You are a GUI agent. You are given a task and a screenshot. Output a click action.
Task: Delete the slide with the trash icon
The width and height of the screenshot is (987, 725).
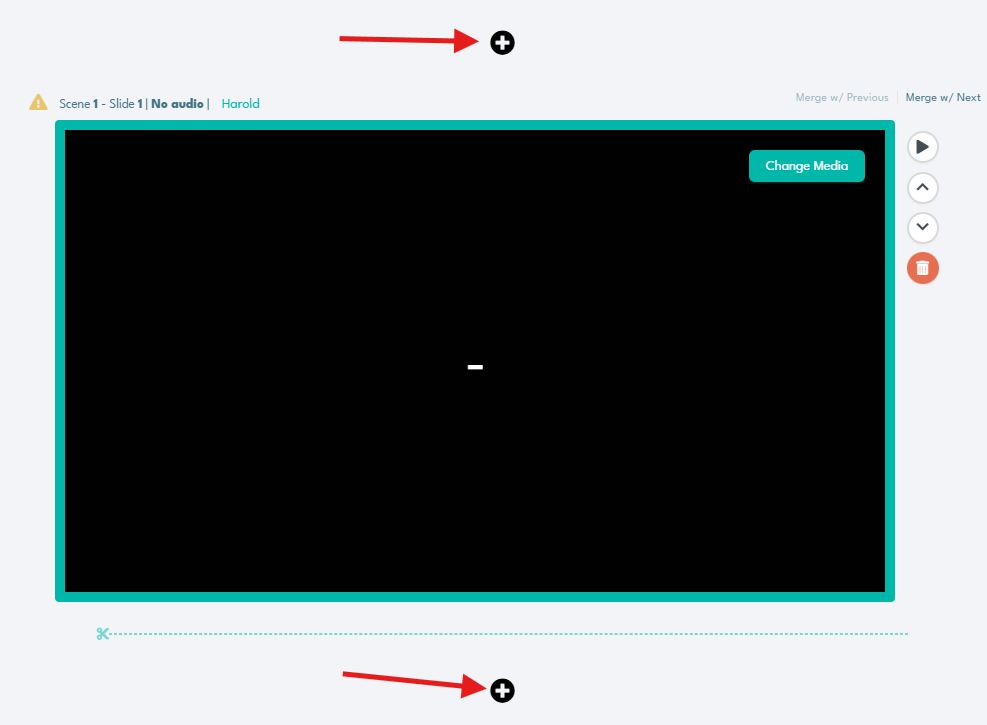click(922, 268)
